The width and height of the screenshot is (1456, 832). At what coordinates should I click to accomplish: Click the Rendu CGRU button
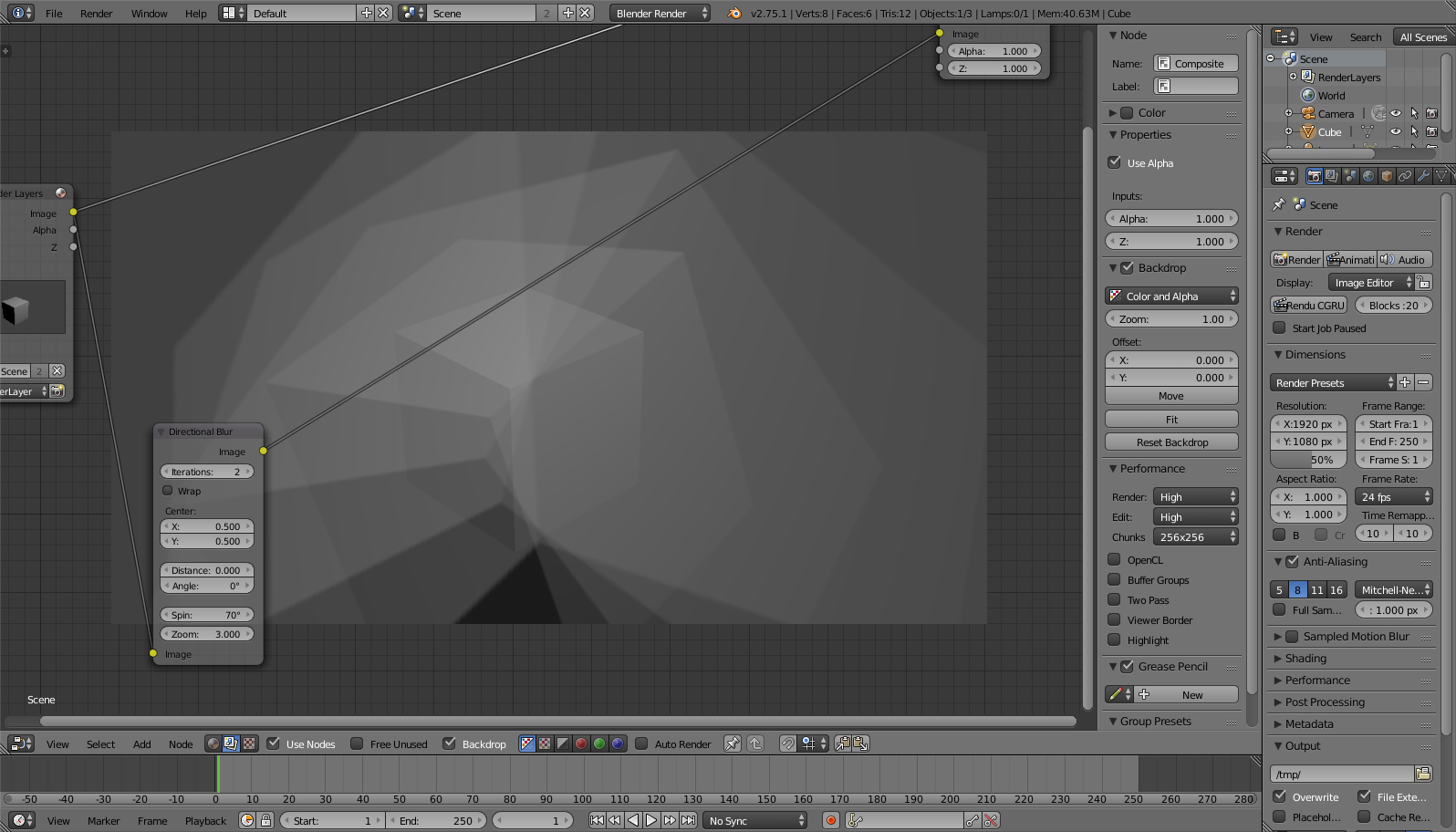1309,305
